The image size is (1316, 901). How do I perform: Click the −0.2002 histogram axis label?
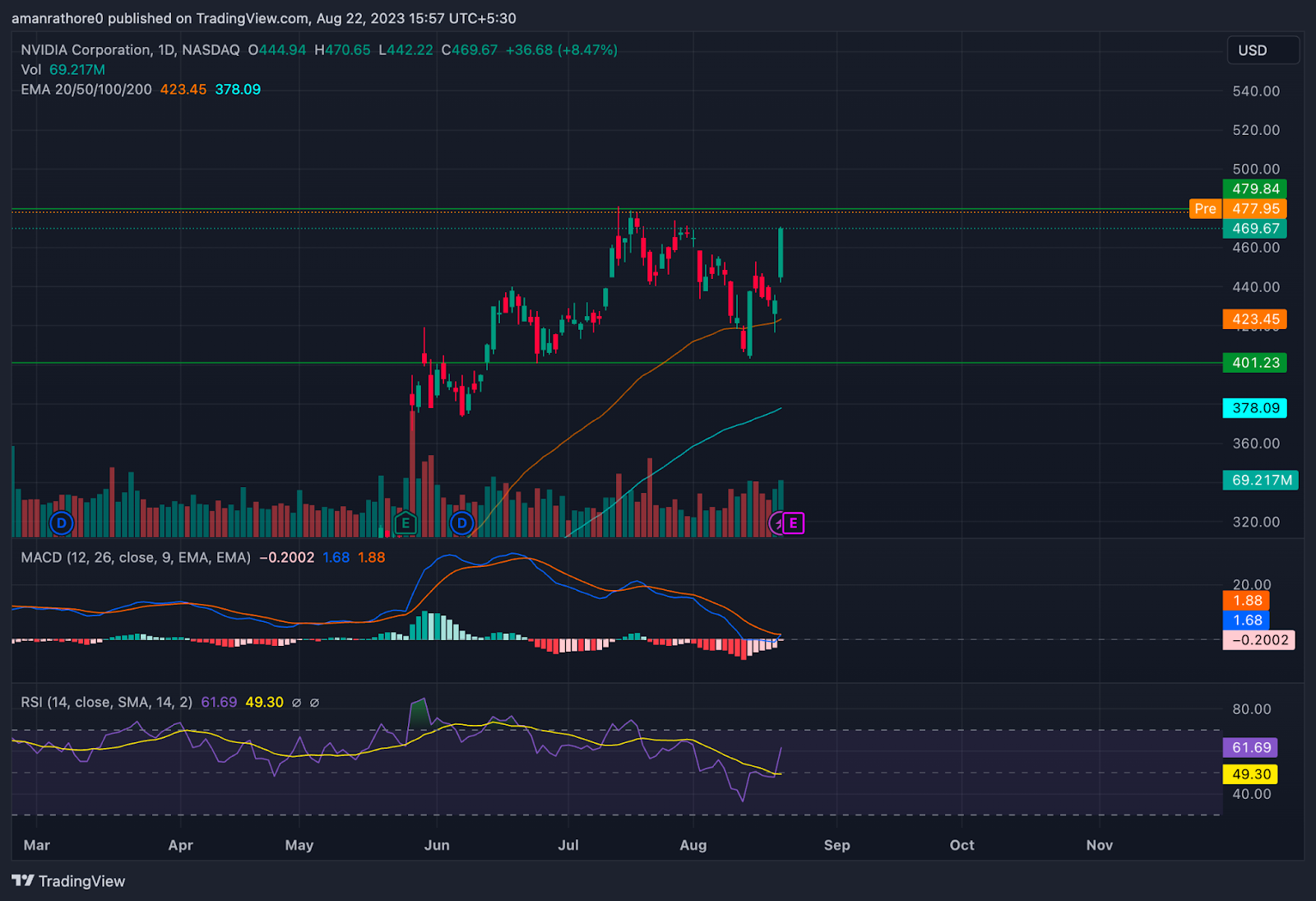tap(1259, 640)
